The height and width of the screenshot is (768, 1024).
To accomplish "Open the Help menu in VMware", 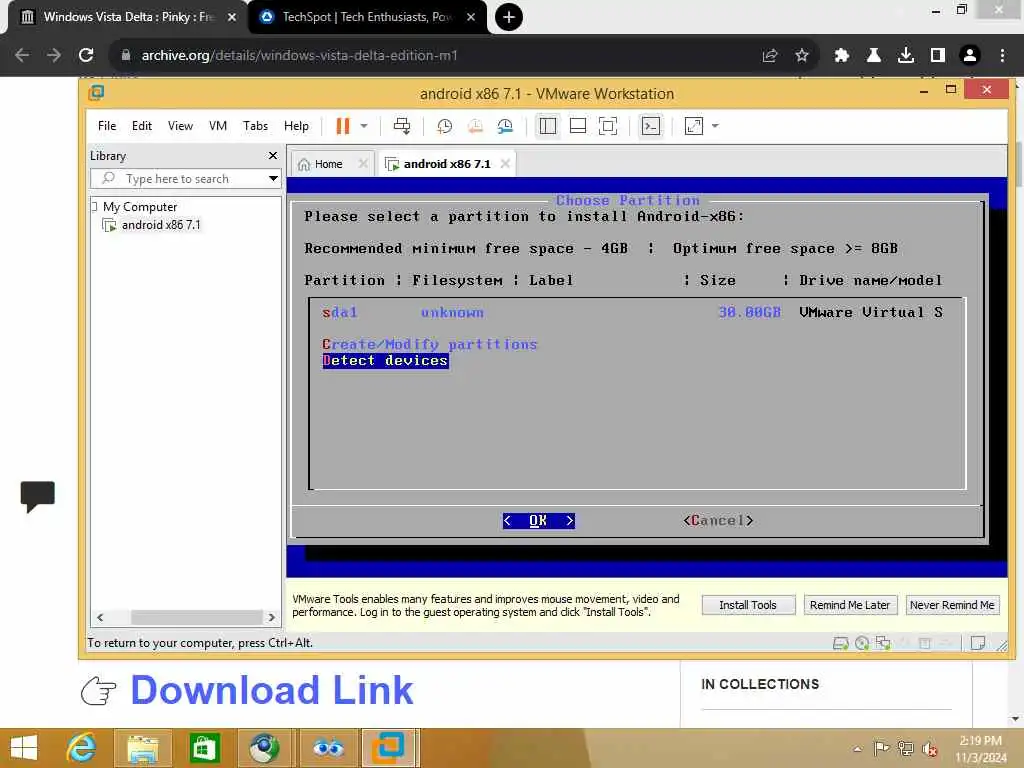I will tap(296, 126).
